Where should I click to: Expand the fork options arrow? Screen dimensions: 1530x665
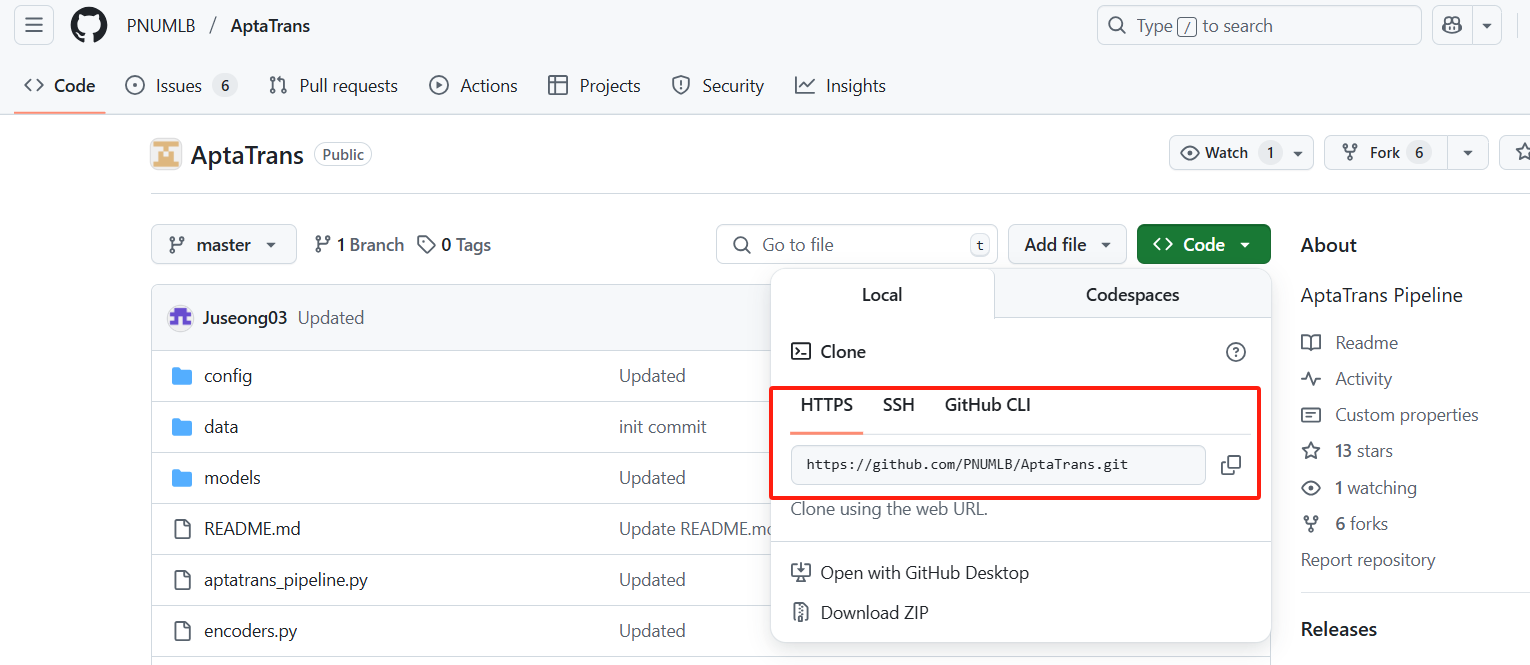point(1467,153)
